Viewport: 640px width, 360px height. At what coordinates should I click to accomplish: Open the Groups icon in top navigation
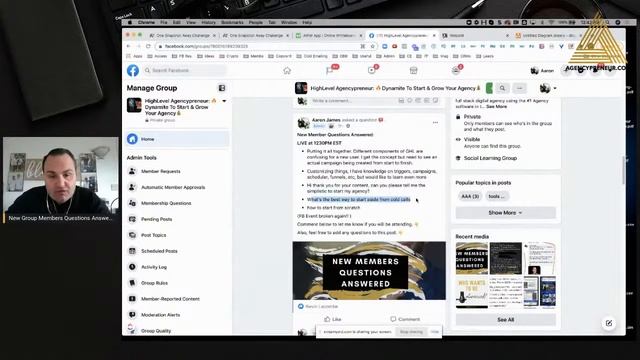click(x=456, y=71)
